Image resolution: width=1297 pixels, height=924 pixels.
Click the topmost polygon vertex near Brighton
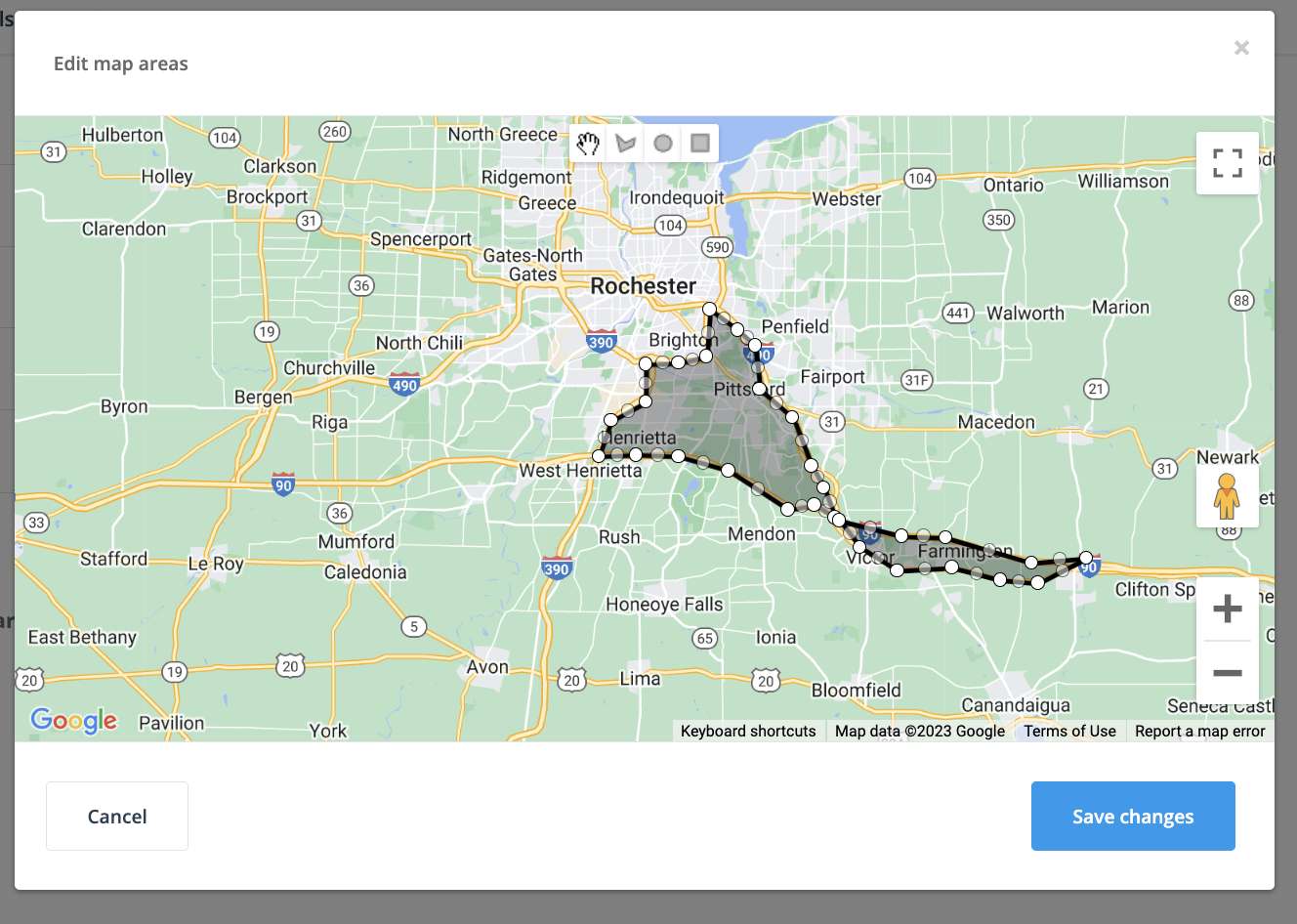coord(710,310)
